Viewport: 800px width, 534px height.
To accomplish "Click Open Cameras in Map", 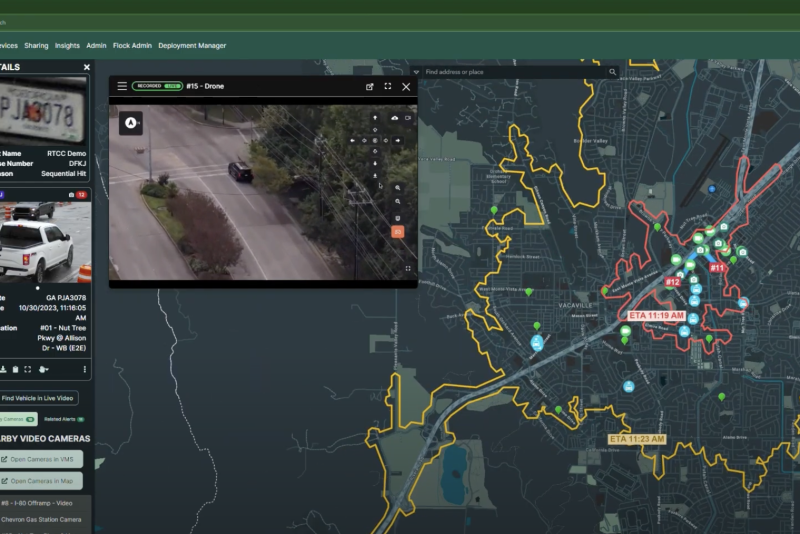I will point(40,481).
